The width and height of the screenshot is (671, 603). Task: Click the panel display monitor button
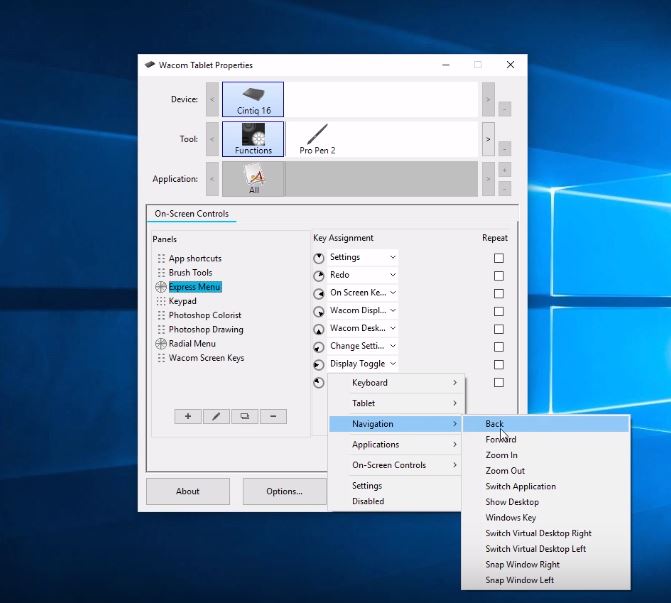[244, 416]
